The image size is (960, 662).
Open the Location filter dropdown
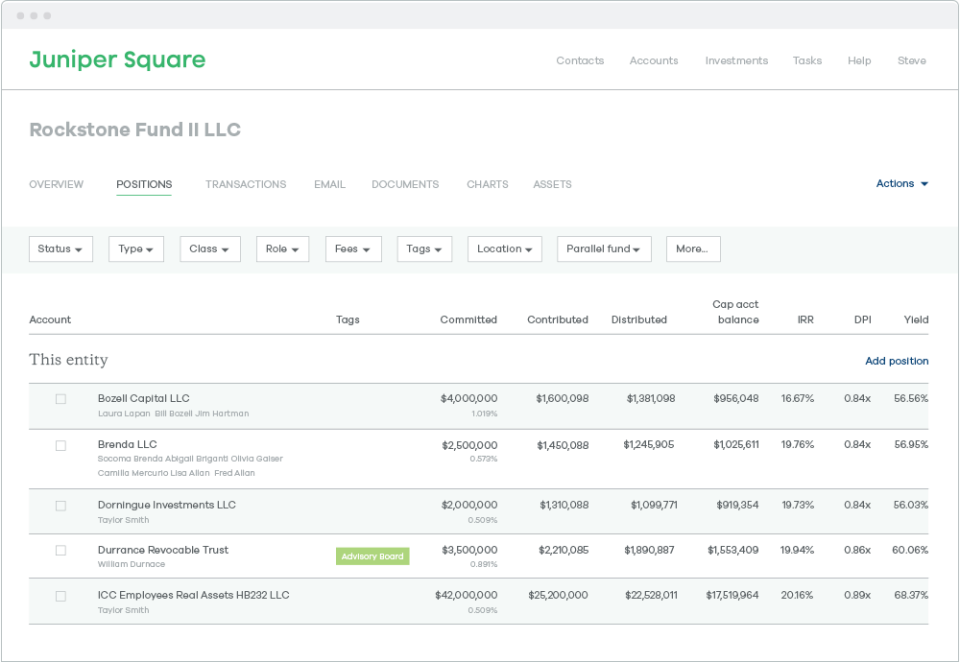[504, 249]
